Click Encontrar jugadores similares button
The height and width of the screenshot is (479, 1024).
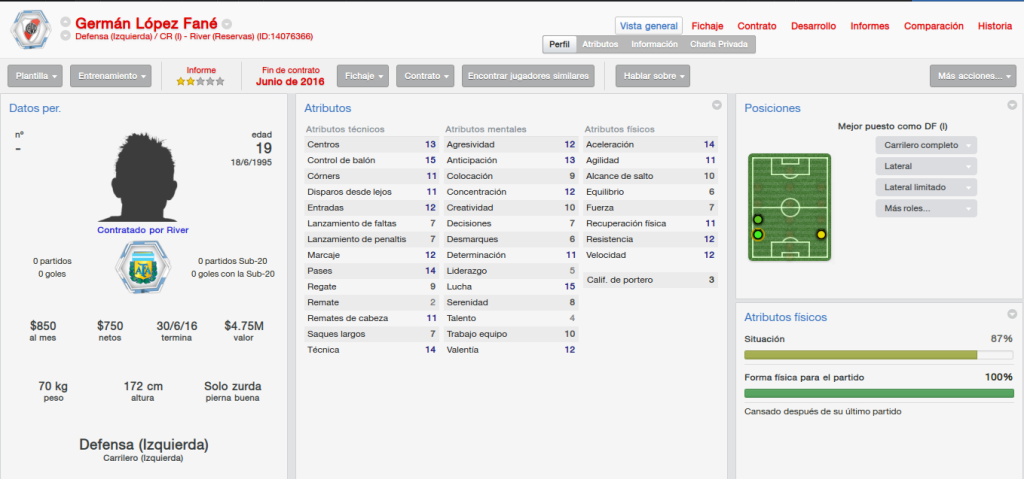(x=528, y=76)
